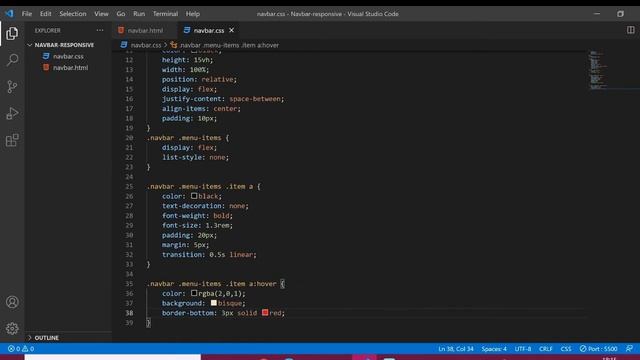
Task: Open the Edit menu
Action: [45, 13]
